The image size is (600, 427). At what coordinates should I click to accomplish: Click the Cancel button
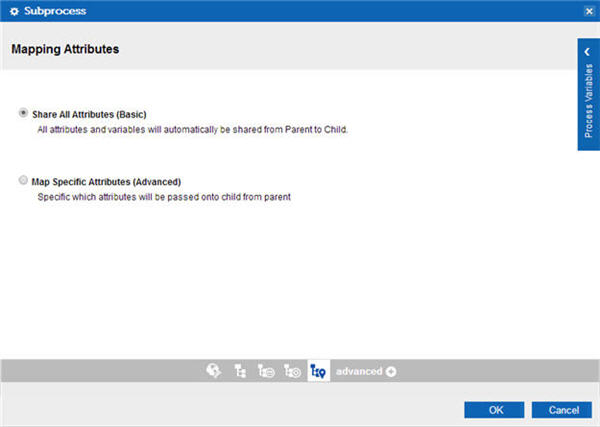click(562, 410)
